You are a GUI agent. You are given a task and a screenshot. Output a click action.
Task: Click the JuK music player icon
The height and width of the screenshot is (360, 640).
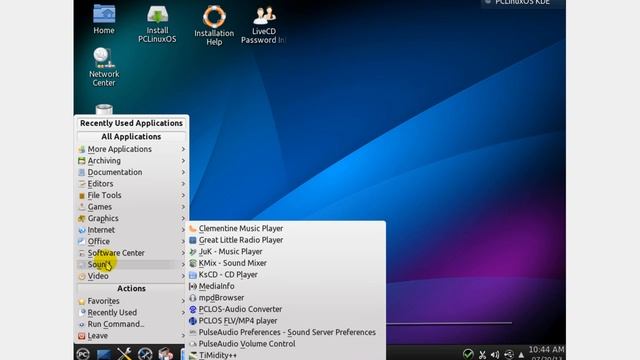point(193,252)
